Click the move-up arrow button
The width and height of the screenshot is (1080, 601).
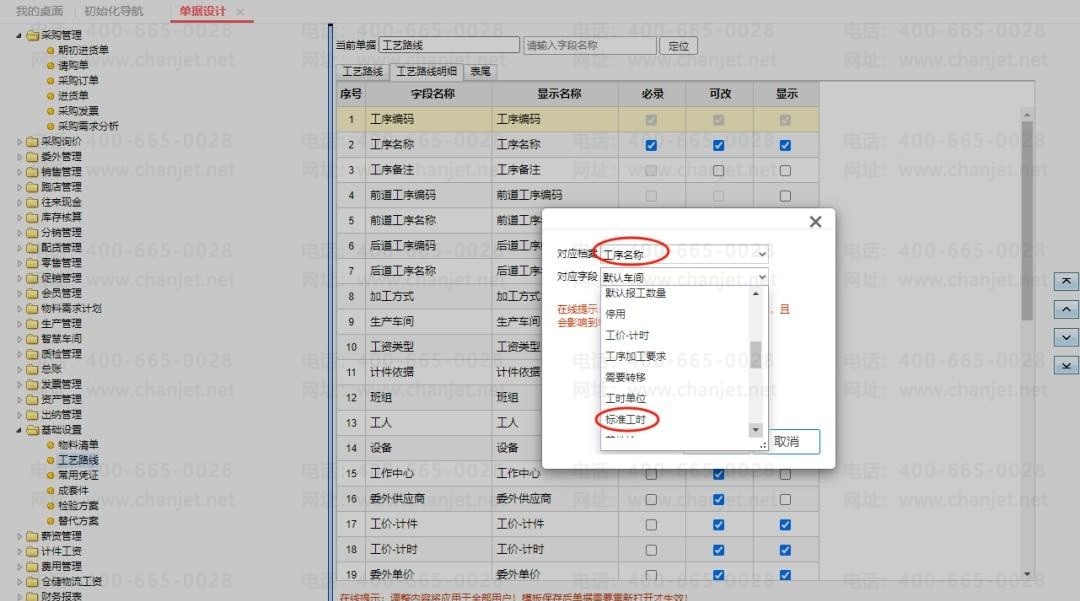(x=1066, y=309)
